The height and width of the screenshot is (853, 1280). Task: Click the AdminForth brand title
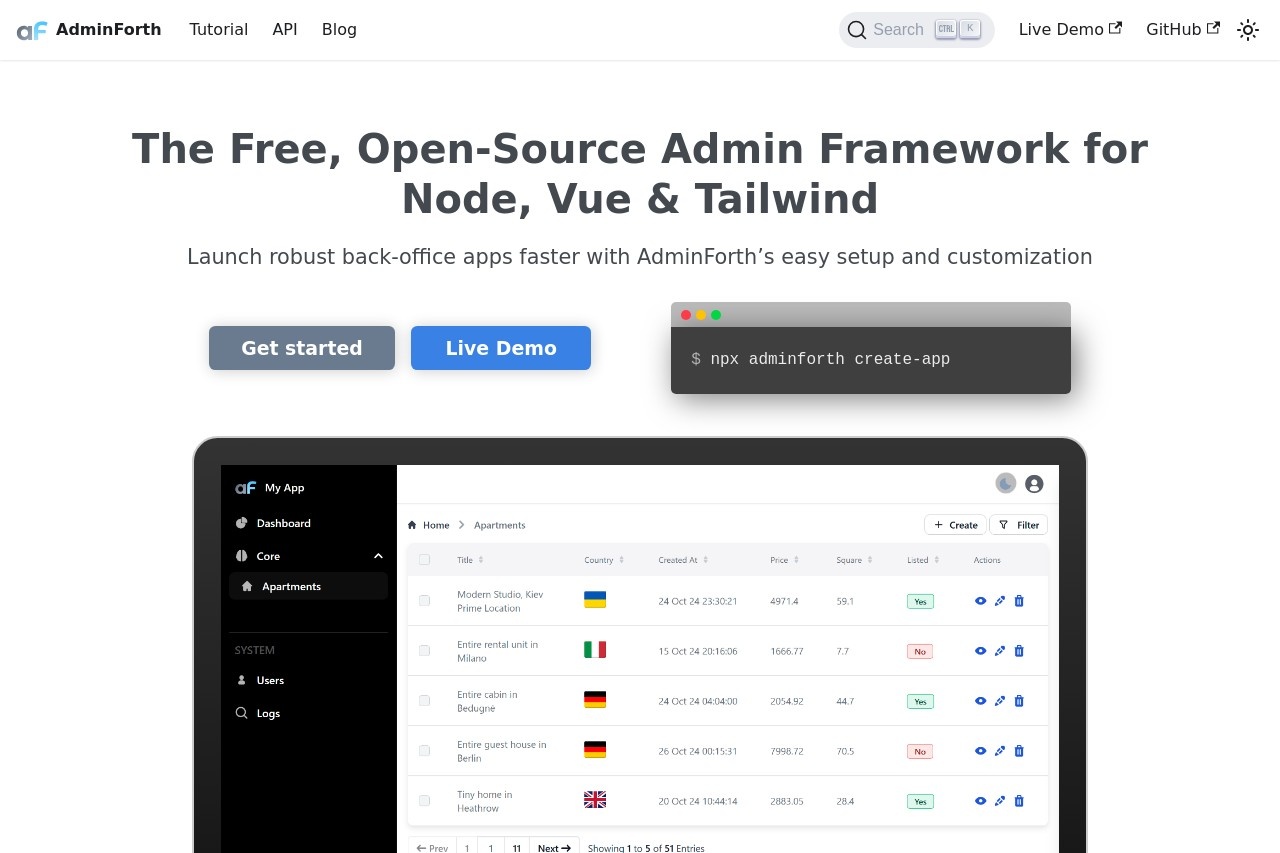108,30
